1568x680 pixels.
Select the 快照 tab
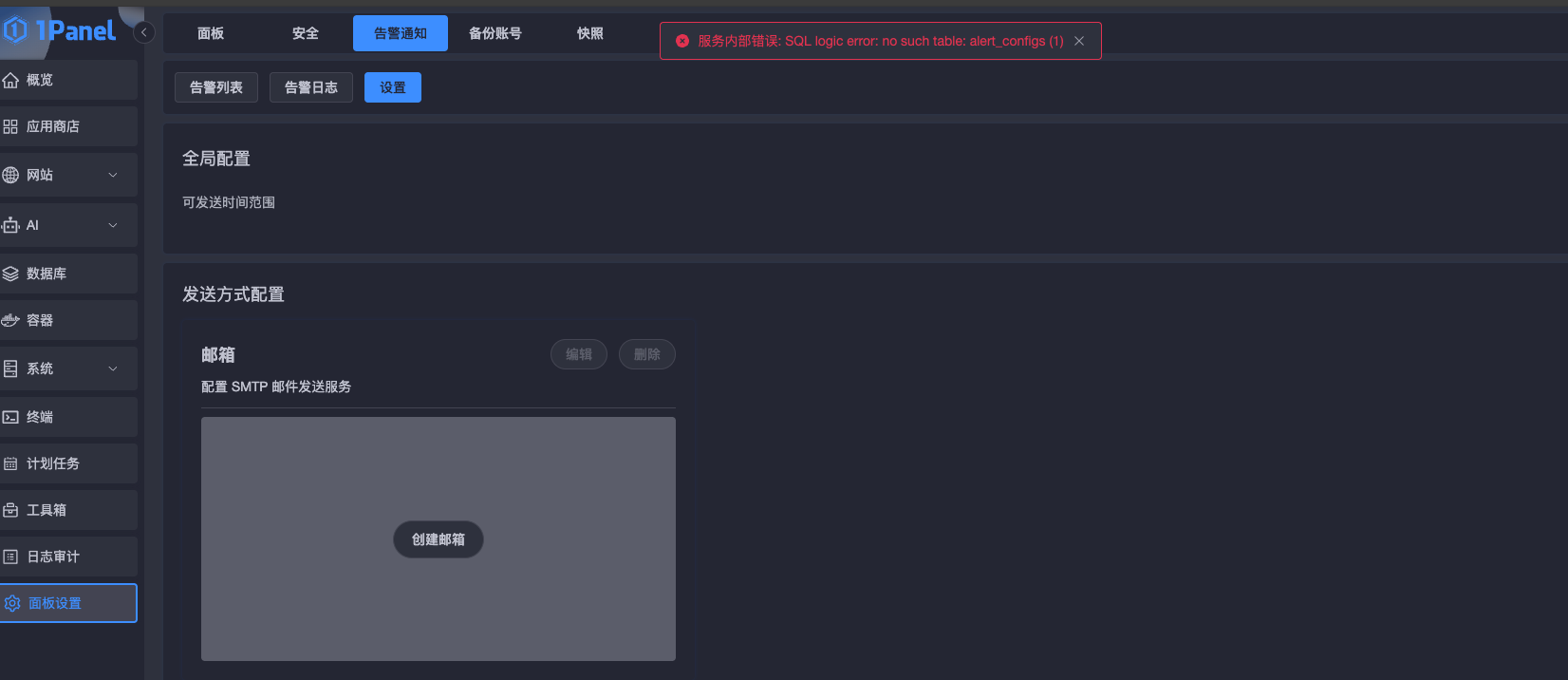tap(589, 33)
